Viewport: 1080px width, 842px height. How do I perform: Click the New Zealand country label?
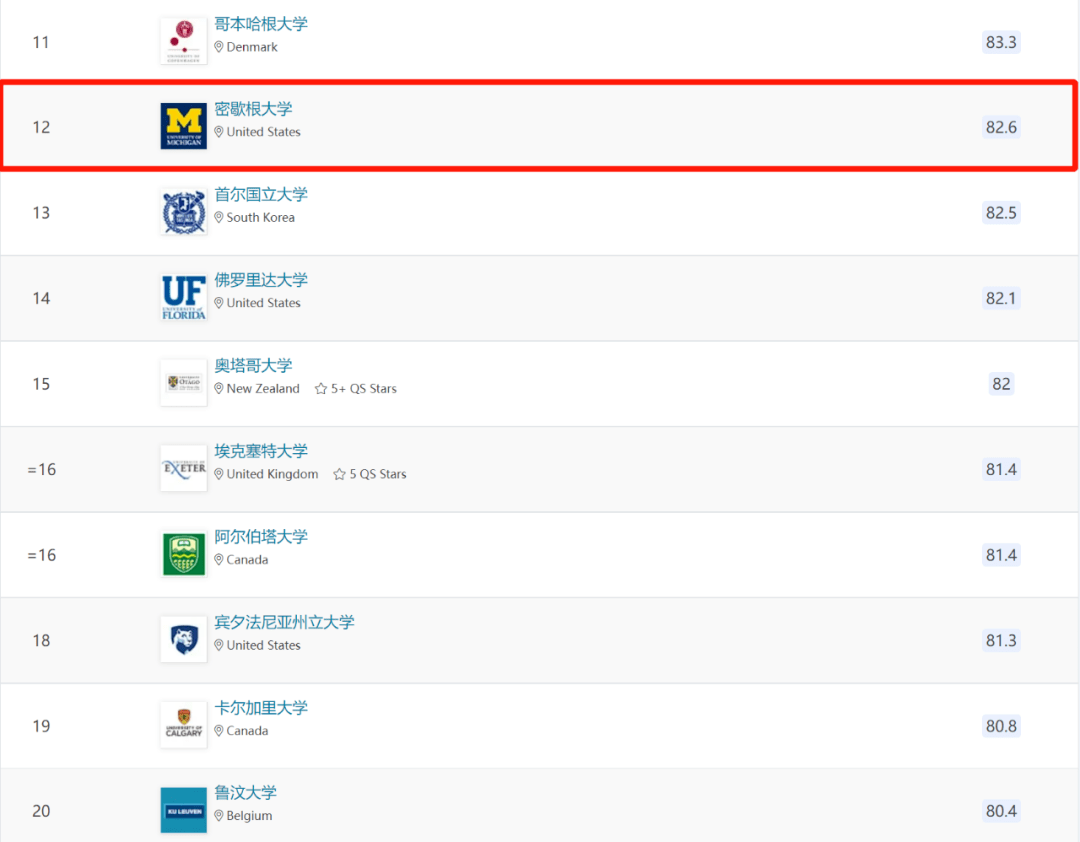[x=263, y=389]
